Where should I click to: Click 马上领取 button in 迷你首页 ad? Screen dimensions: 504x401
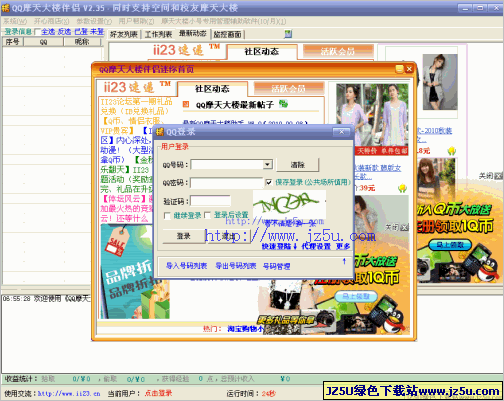(356, 296)
